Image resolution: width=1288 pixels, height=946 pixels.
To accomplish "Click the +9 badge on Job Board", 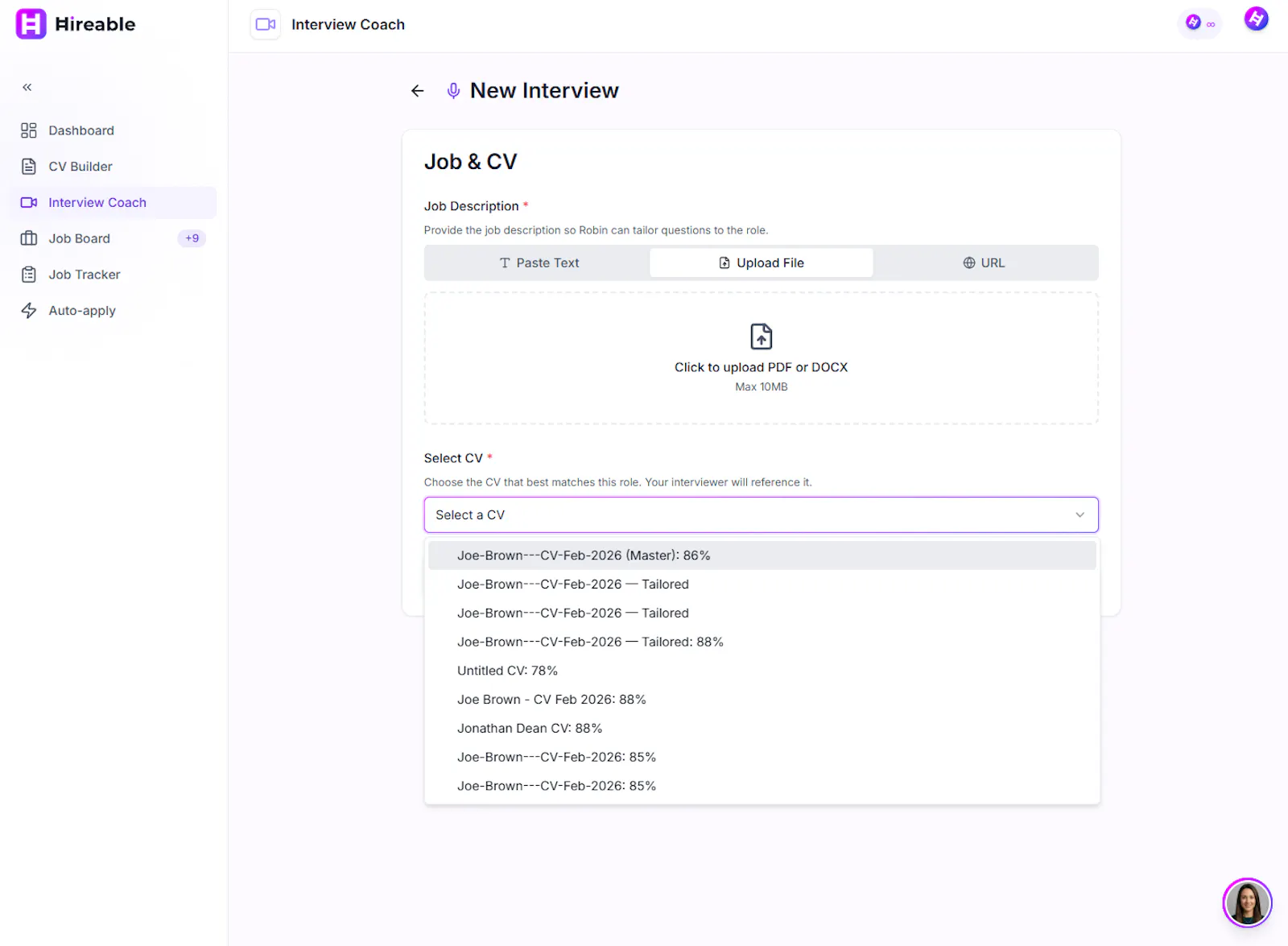I will (x=192, y=238).
